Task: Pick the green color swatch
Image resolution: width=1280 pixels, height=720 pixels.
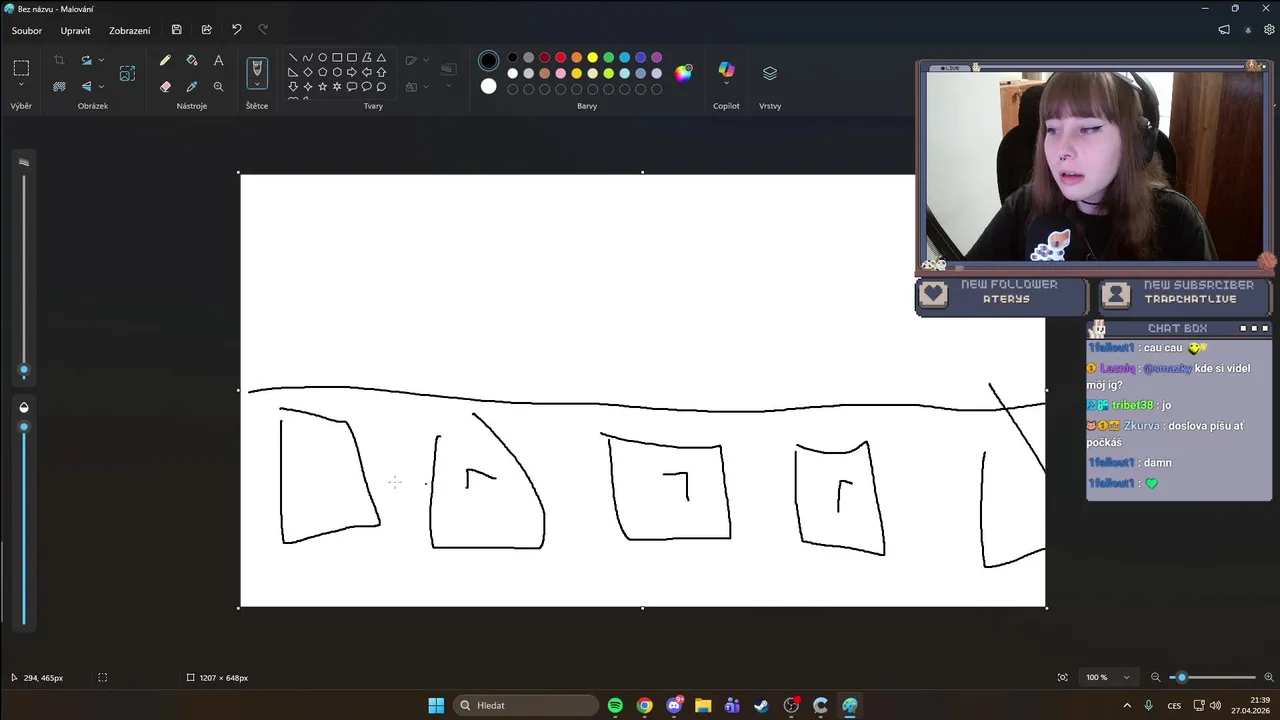Action: [x=609, y=57]
